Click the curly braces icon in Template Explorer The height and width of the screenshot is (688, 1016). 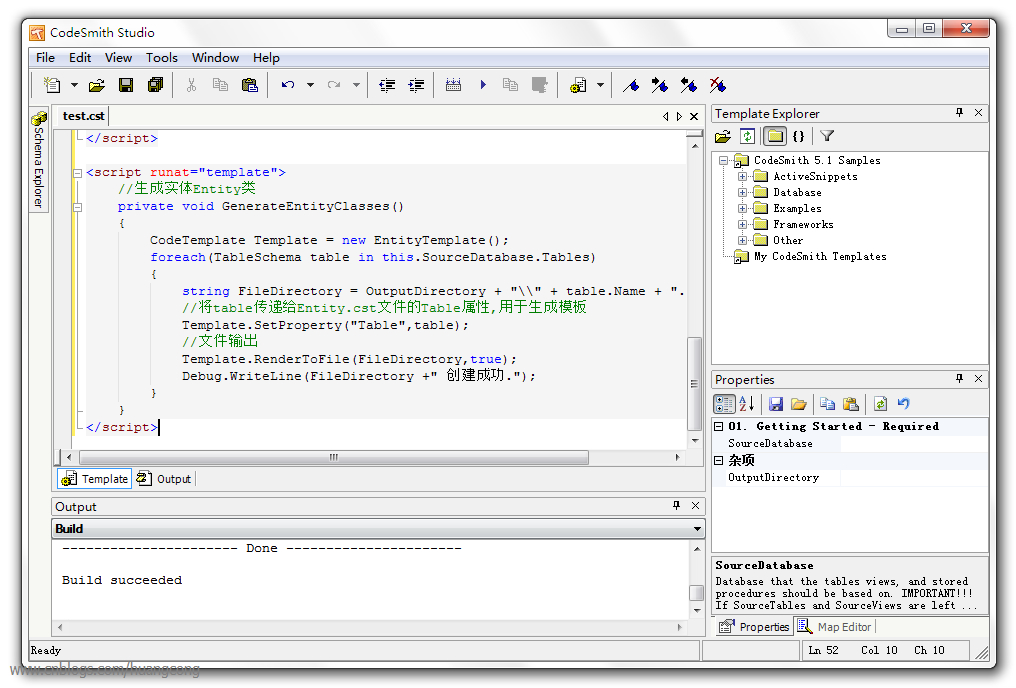tap(798, 136)
